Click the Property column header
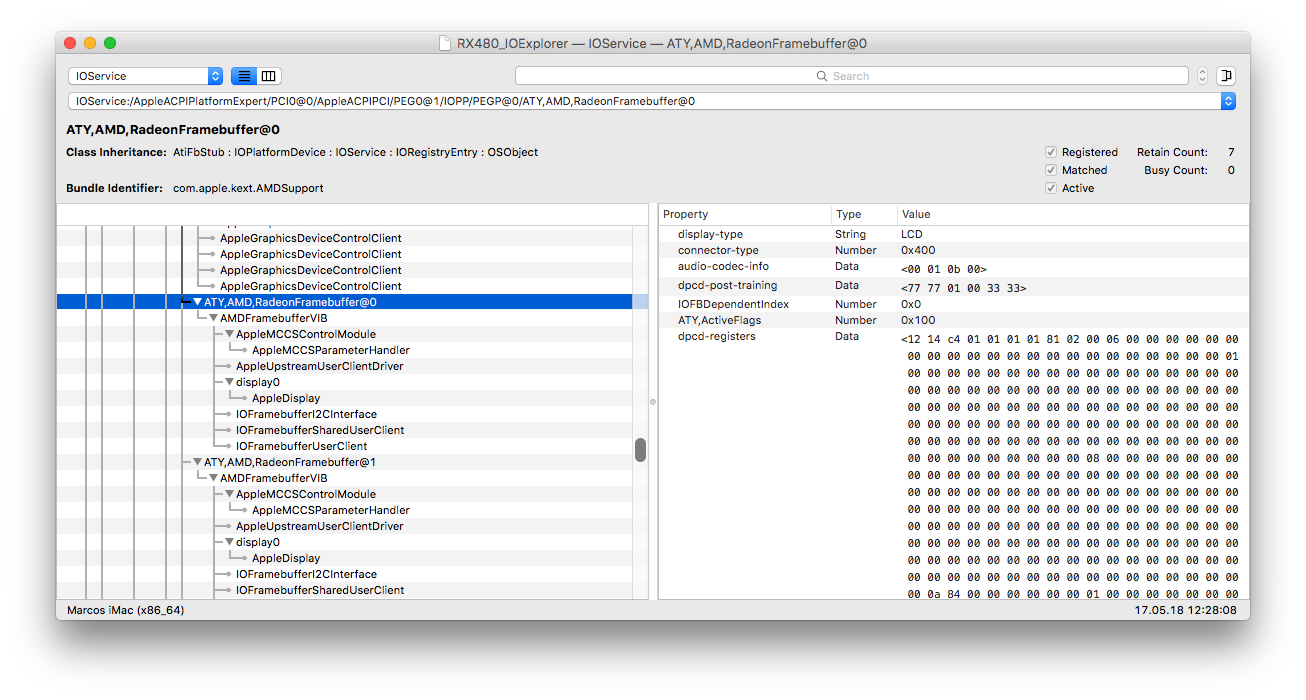The image size is (1306, 700). [744, 214]
